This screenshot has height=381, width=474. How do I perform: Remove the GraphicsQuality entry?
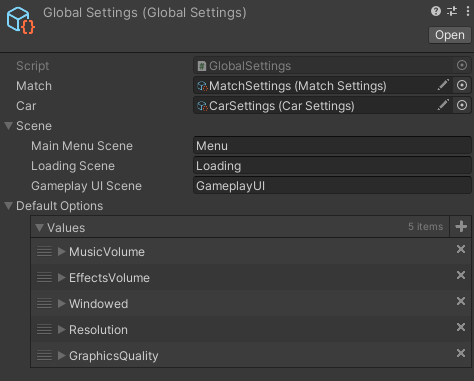point(461,353)
